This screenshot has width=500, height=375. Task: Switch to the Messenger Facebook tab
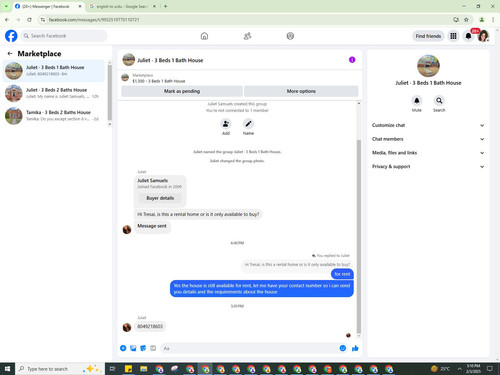point(48,6)
